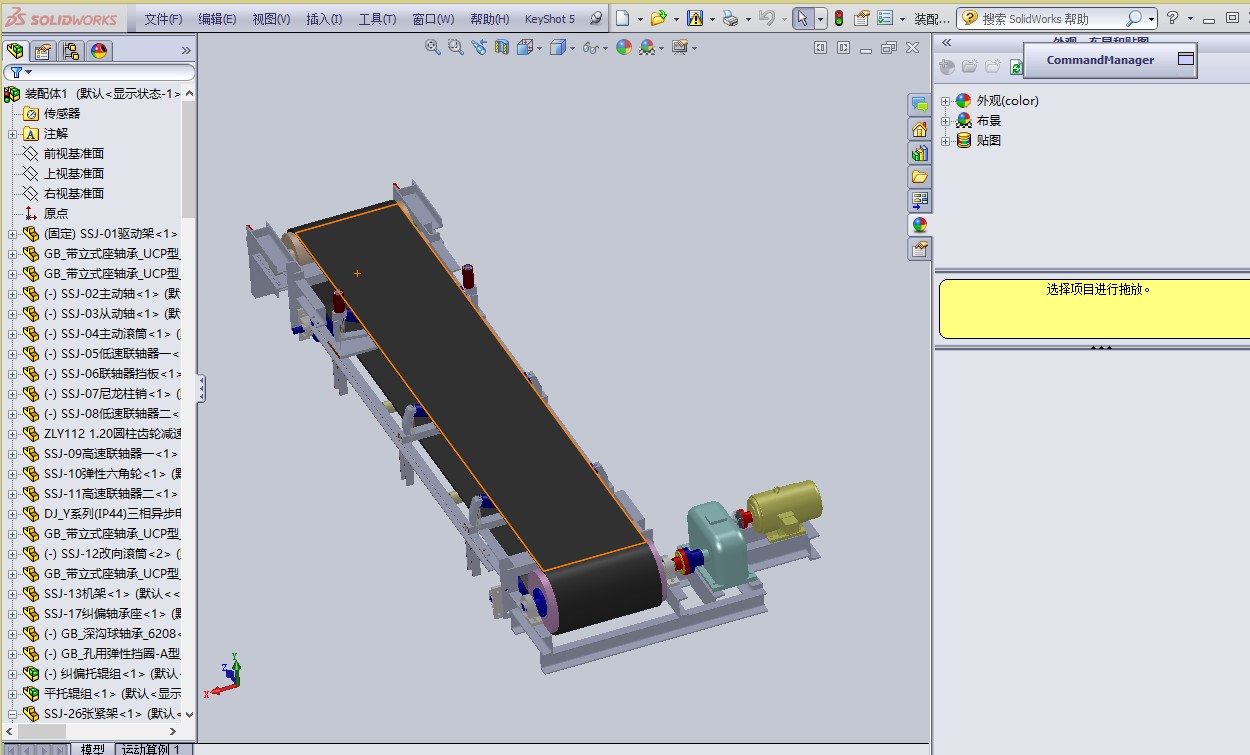Click the Section View icon
The height and width of the screenshot is (755, 1250).
pyautogui.click(x=502, y=47)
